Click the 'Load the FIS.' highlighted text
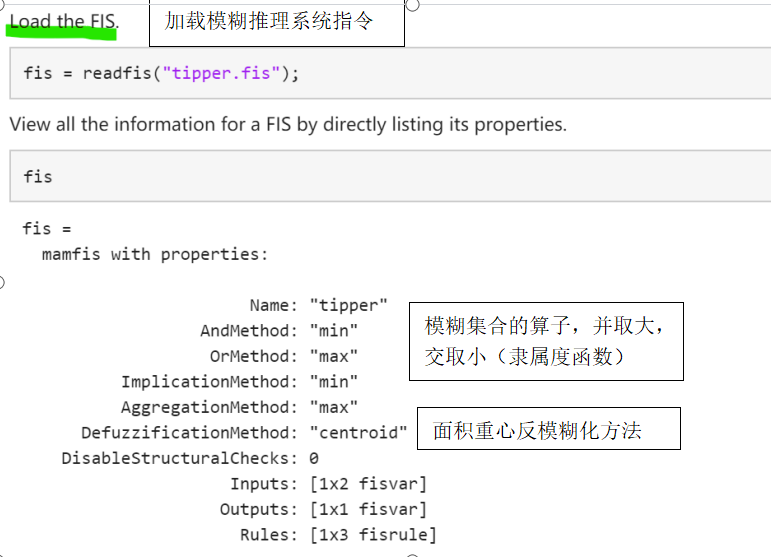 [x=64, y=22]
